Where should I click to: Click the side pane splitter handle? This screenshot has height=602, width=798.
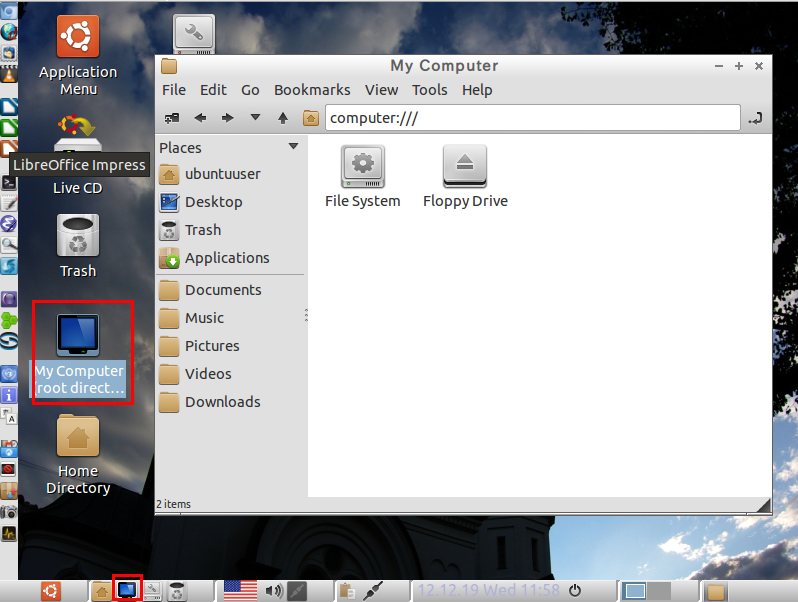point(306,316)
